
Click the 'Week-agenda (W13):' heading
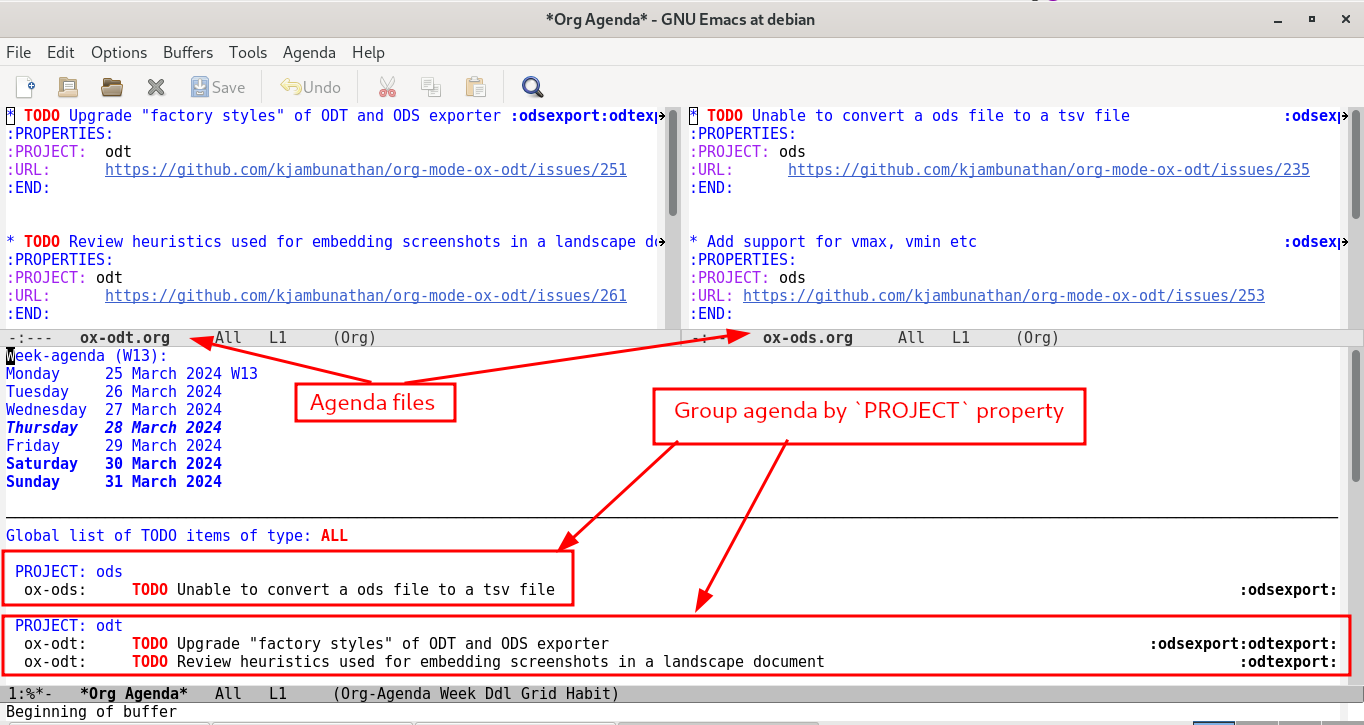click(87, 356)
